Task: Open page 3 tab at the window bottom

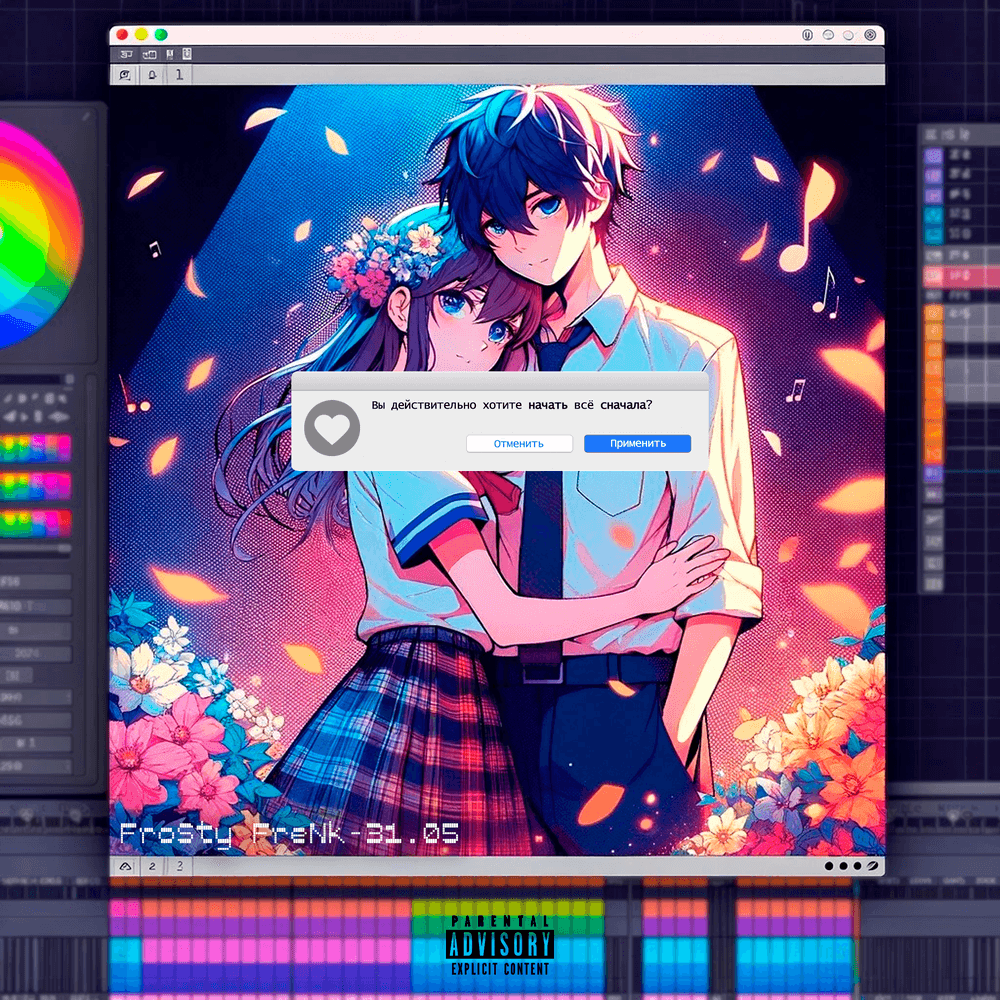Action: 179,867
